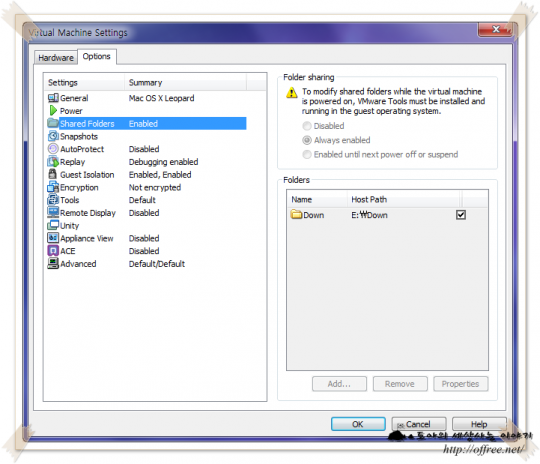540x464 pixels.
Task: Switch to the Hardware tab
Action: point(56,58)
